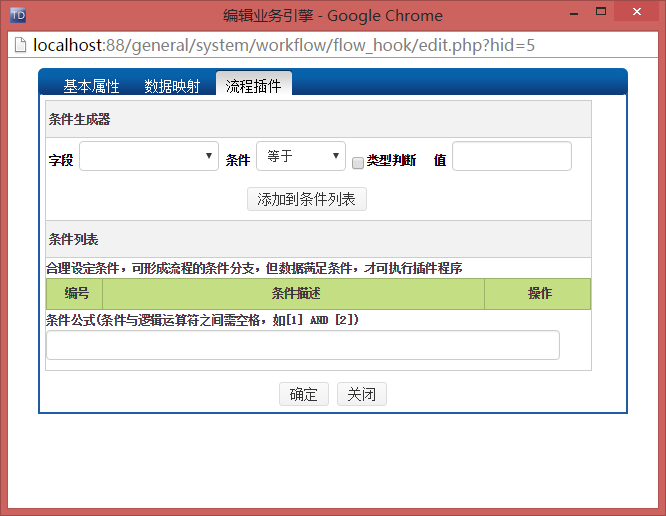This screenshot has height=516, width=666.
Task: Click the 条件描述 column header
Action: [x=293, y=293]
